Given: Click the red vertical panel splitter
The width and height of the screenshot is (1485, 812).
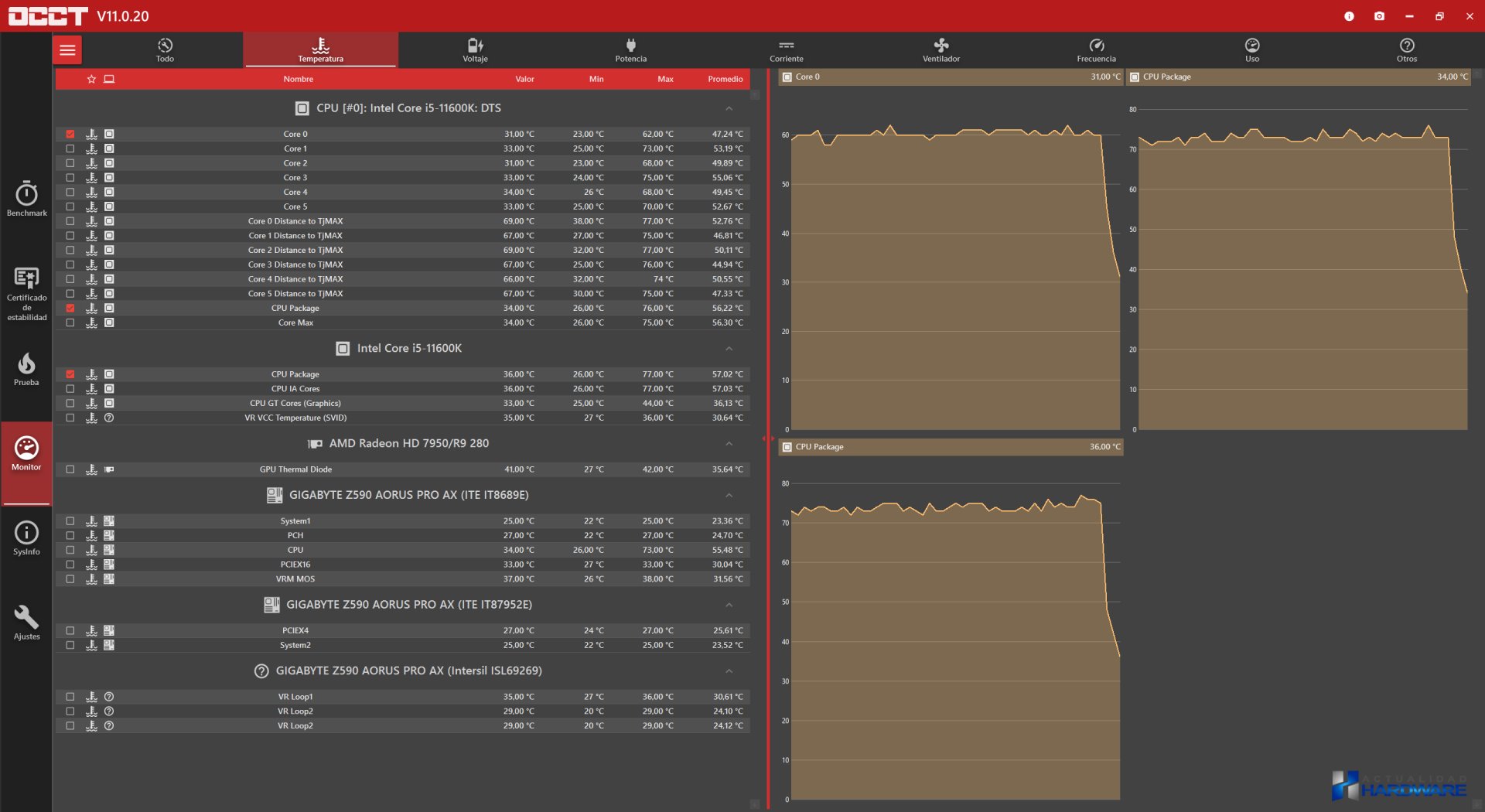Looking at the screenshot, I should [767, 438].
